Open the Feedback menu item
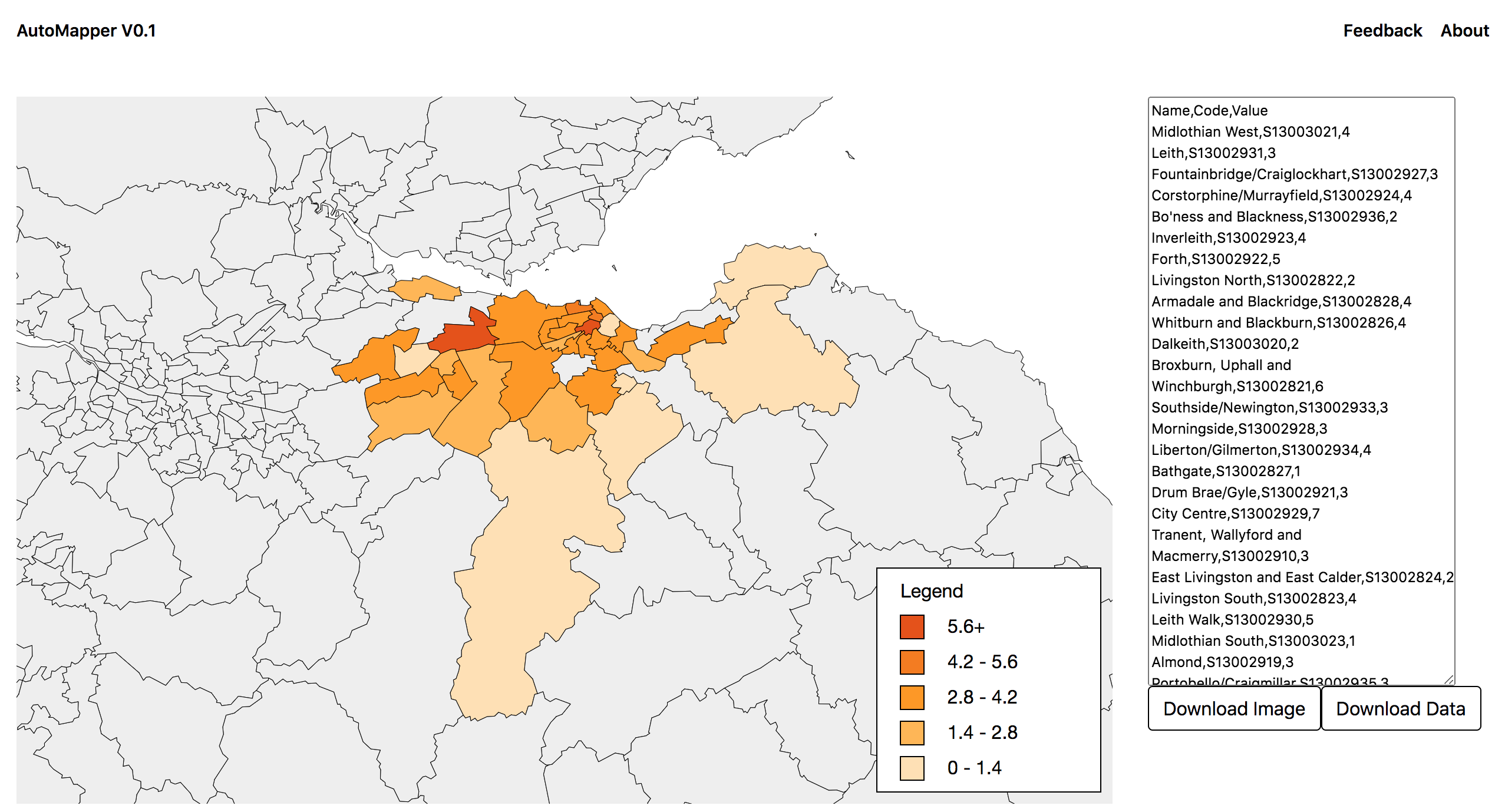This screenshot has width=1505, height=812. (x=1383, y=30)
